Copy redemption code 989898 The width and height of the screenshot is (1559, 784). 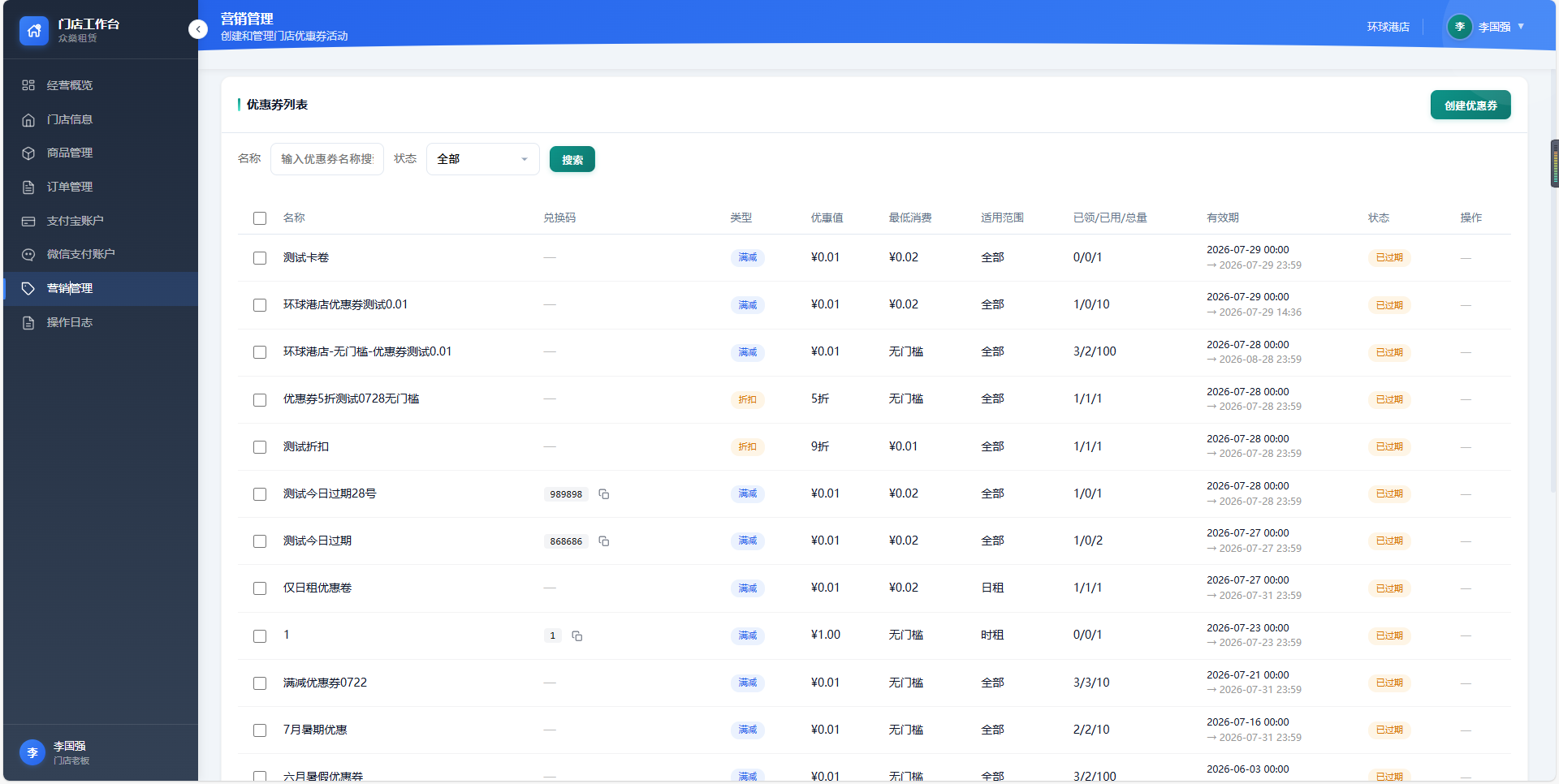point(604,493)
